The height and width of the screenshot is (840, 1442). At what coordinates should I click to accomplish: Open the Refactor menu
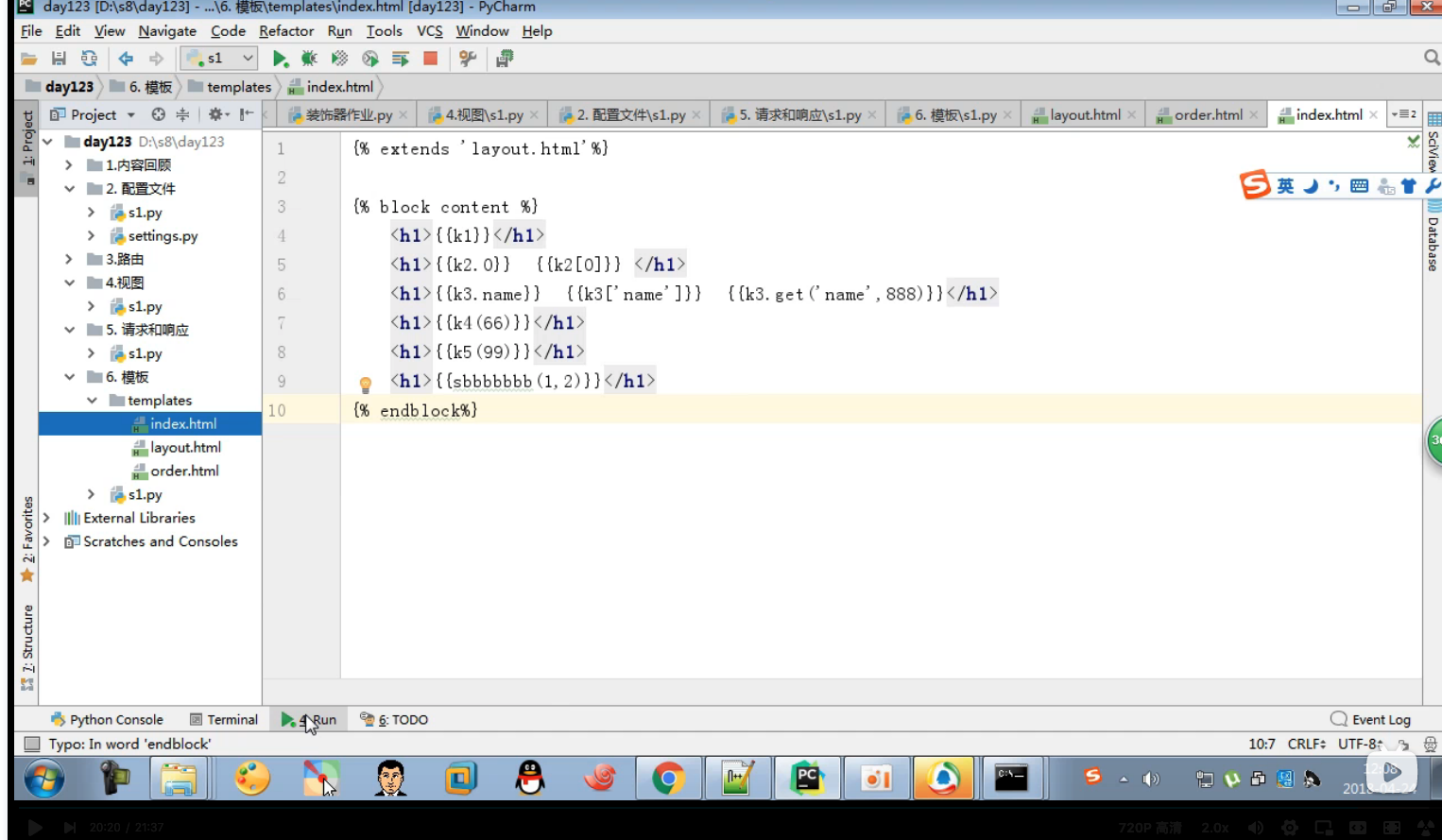pos(286,31)
